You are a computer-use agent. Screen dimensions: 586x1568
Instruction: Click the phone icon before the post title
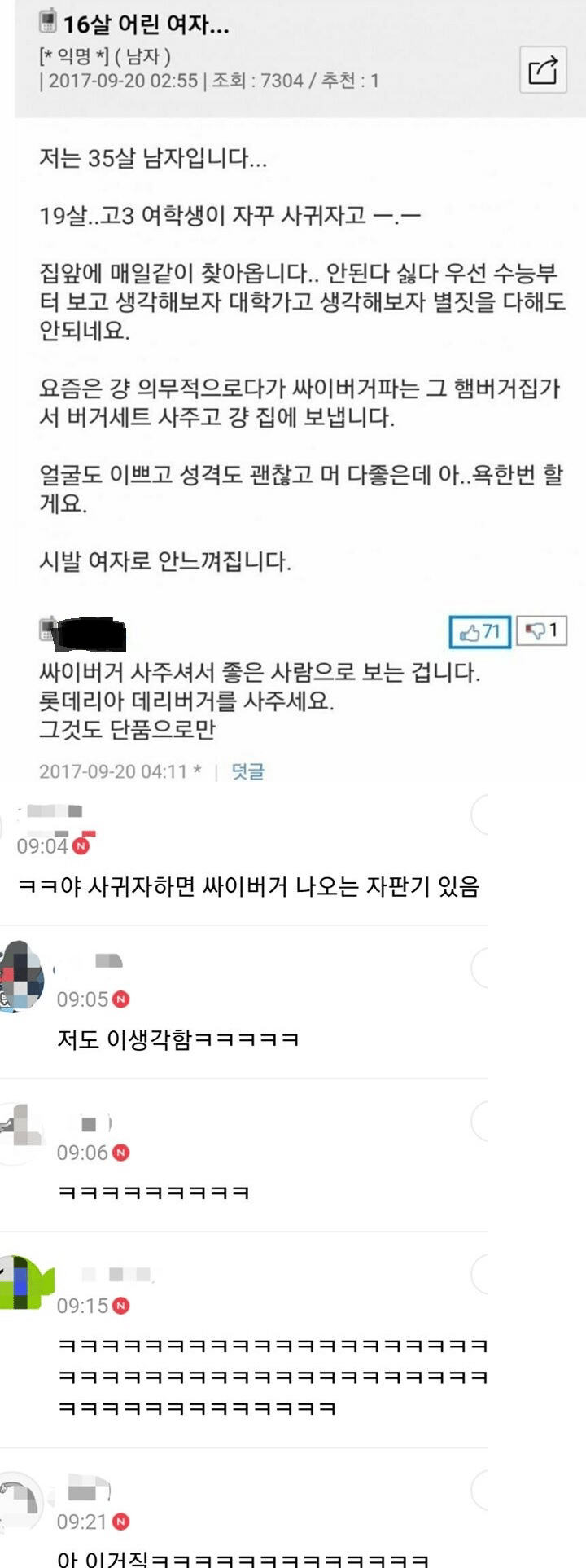click(x=48, y=20)
